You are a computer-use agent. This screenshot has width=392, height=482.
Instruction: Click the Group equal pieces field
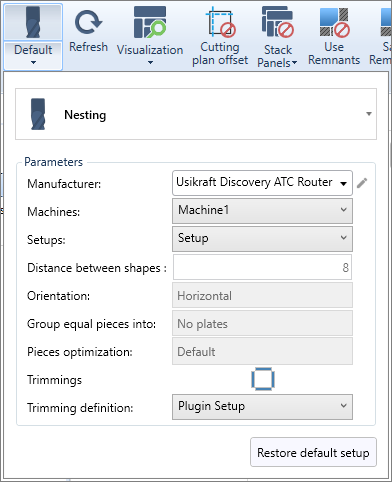pyautogui.click(x=262, y=323)
